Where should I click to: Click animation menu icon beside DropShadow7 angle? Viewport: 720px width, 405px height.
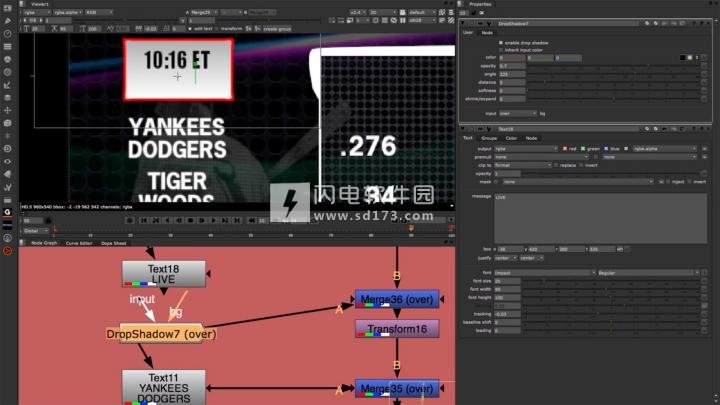tap(704, 74)
